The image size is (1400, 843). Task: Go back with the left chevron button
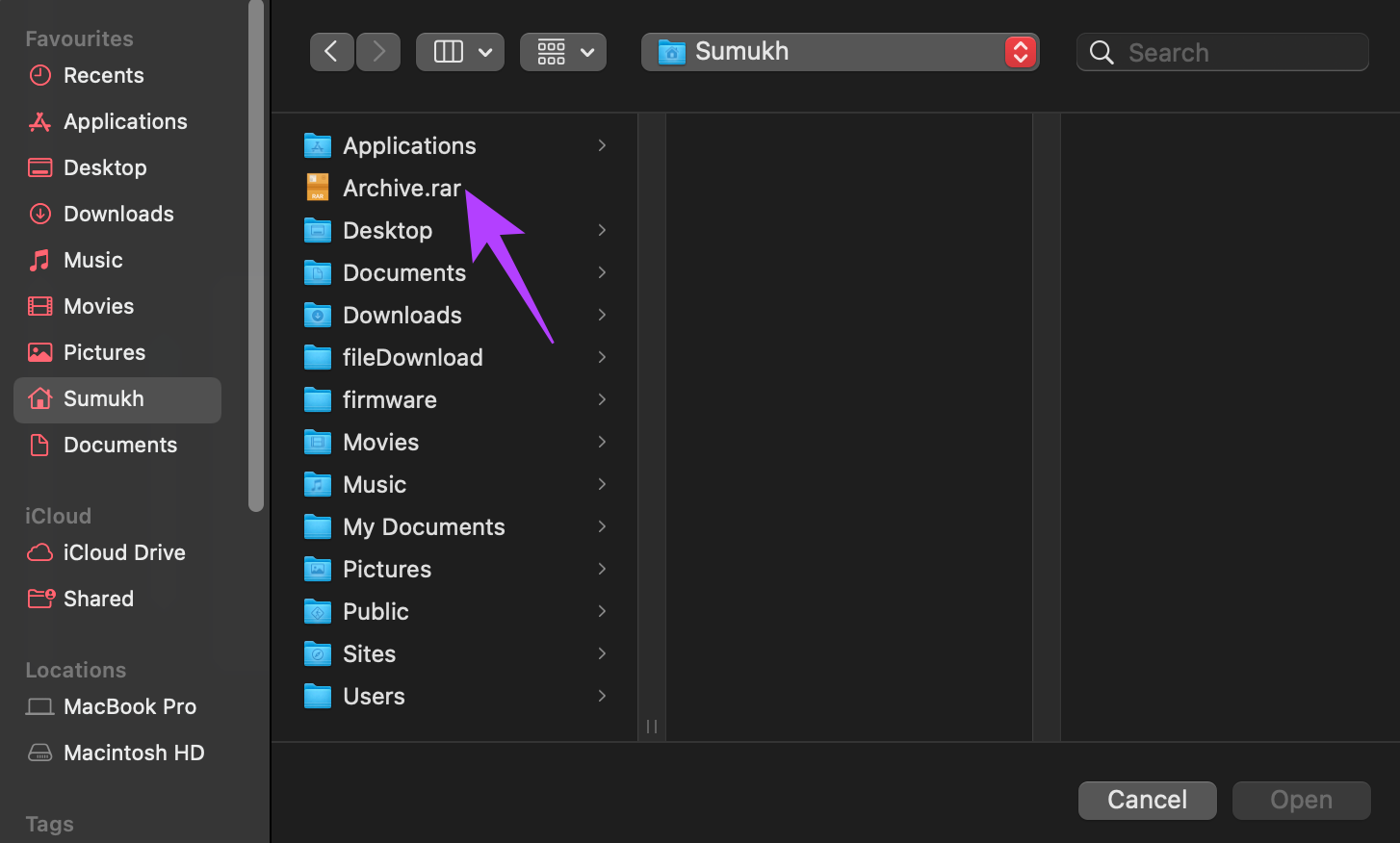point(331,52)
